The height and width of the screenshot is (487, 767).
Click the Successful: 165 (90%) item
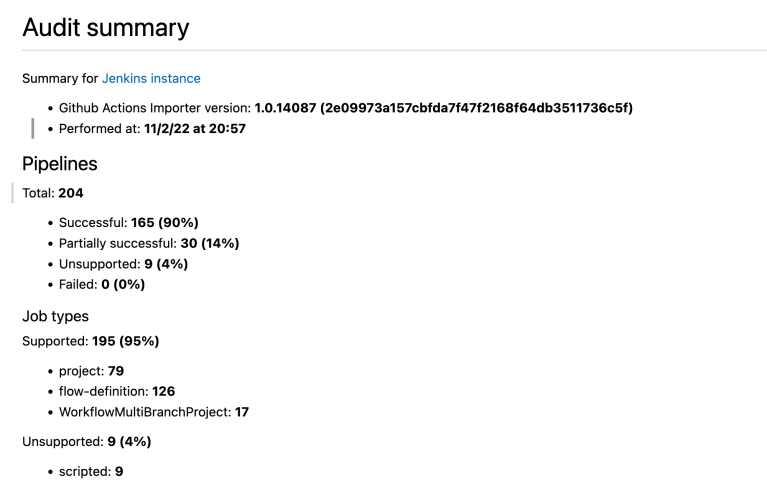coord(135,222)
